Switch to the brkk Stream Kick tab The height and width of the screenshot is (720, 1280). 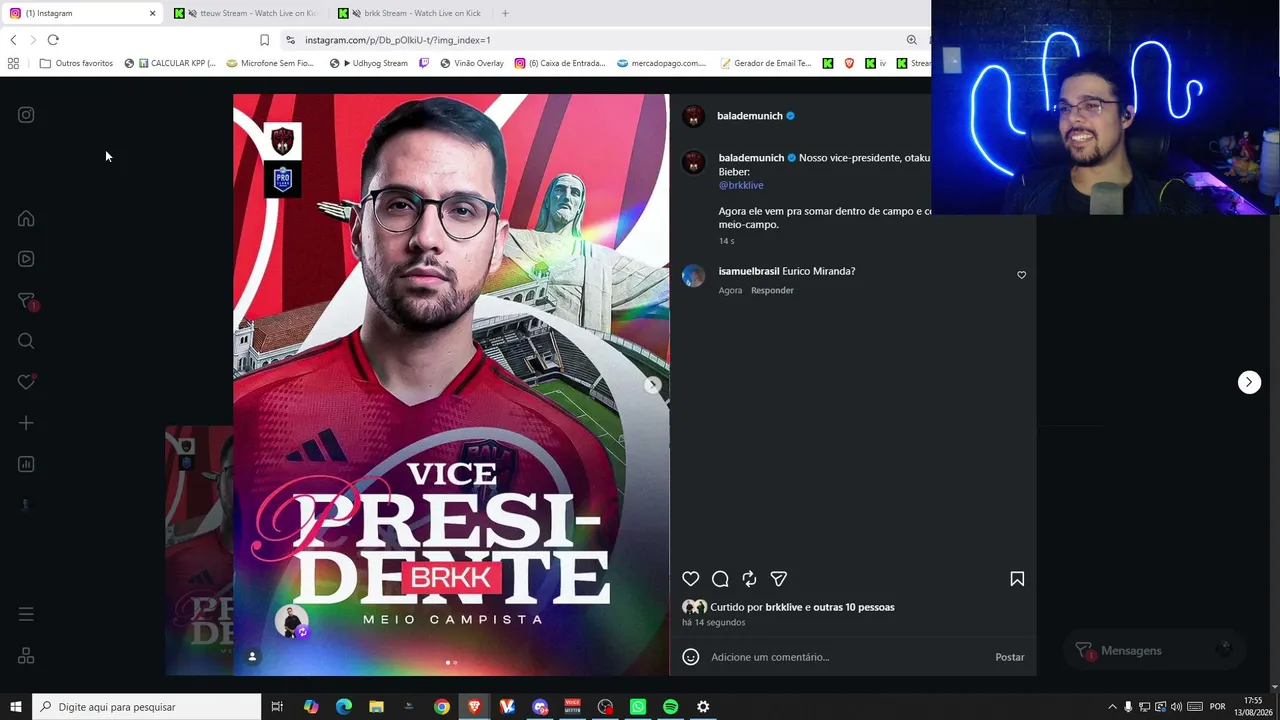click(410, 13)
